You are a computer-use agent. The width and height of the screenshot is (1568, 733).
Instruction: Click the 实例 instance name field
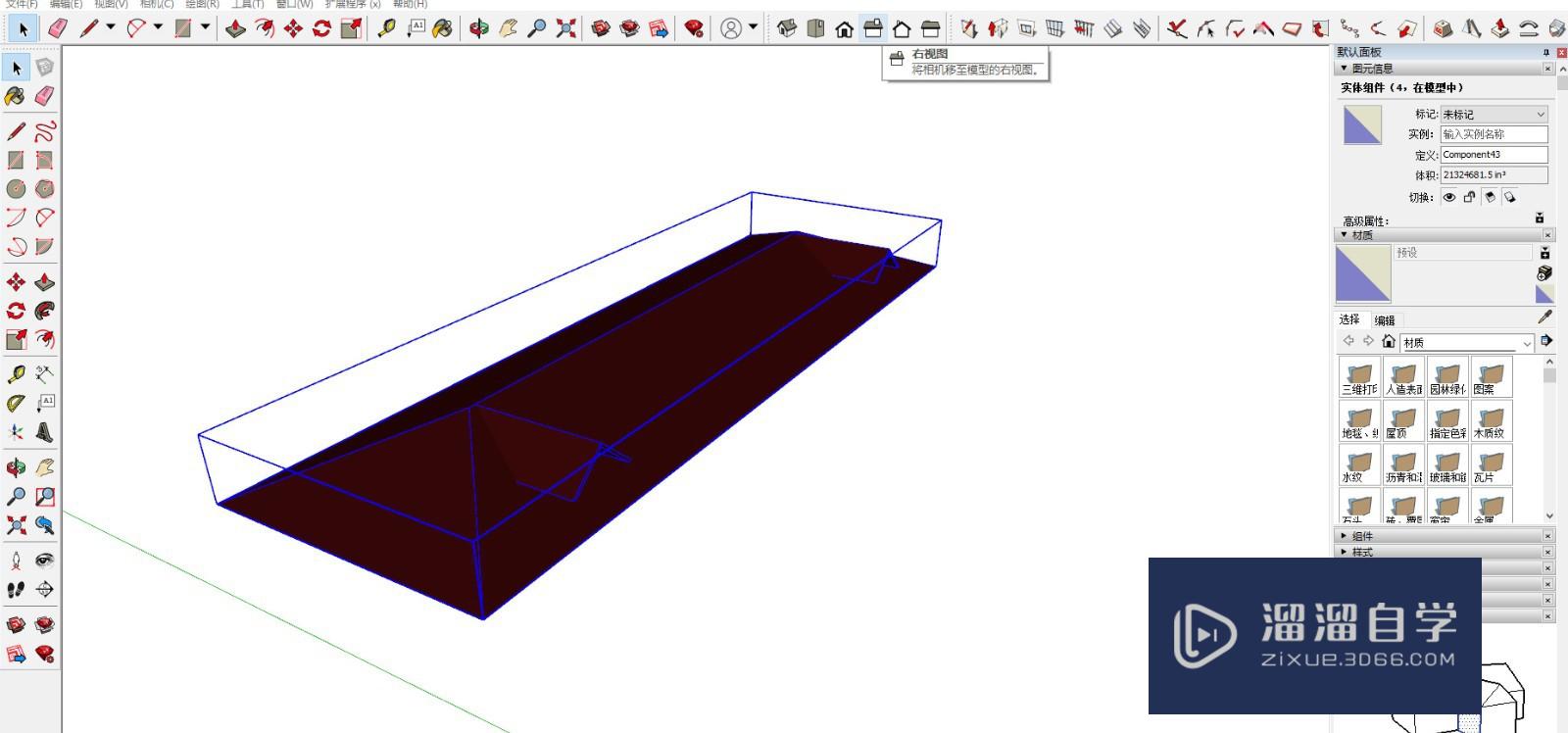pos(1494,134)
